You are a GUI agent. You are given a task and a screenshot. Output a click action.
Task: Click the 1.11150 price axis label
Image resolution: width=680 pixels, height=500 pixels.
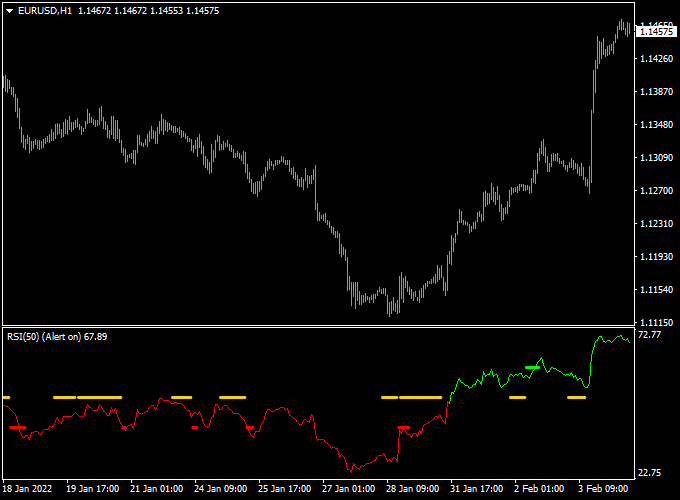click(x=657, y=322)
